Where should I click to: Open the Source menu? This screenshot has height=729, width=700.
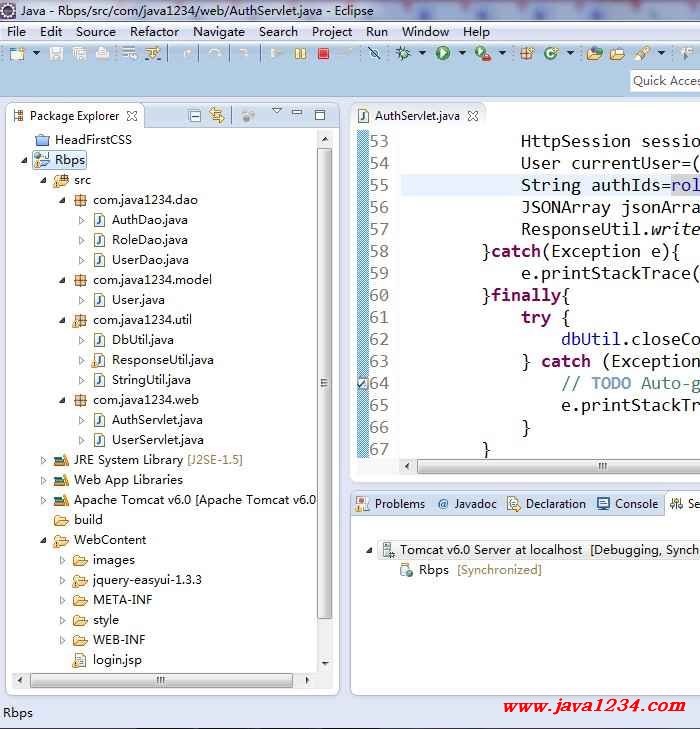[x=96, y=32]
